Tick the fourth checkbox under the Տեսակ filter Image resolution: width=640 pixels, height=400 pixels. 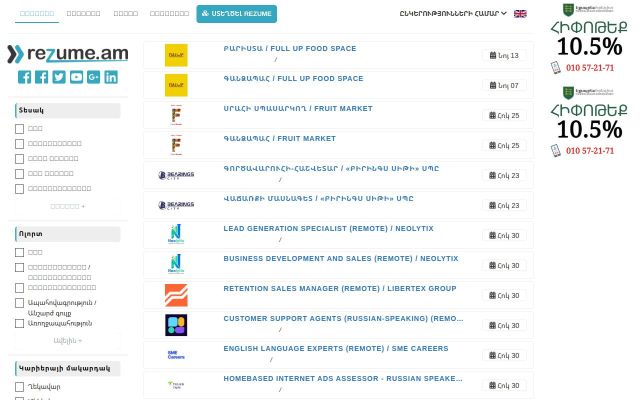[19, 174]
